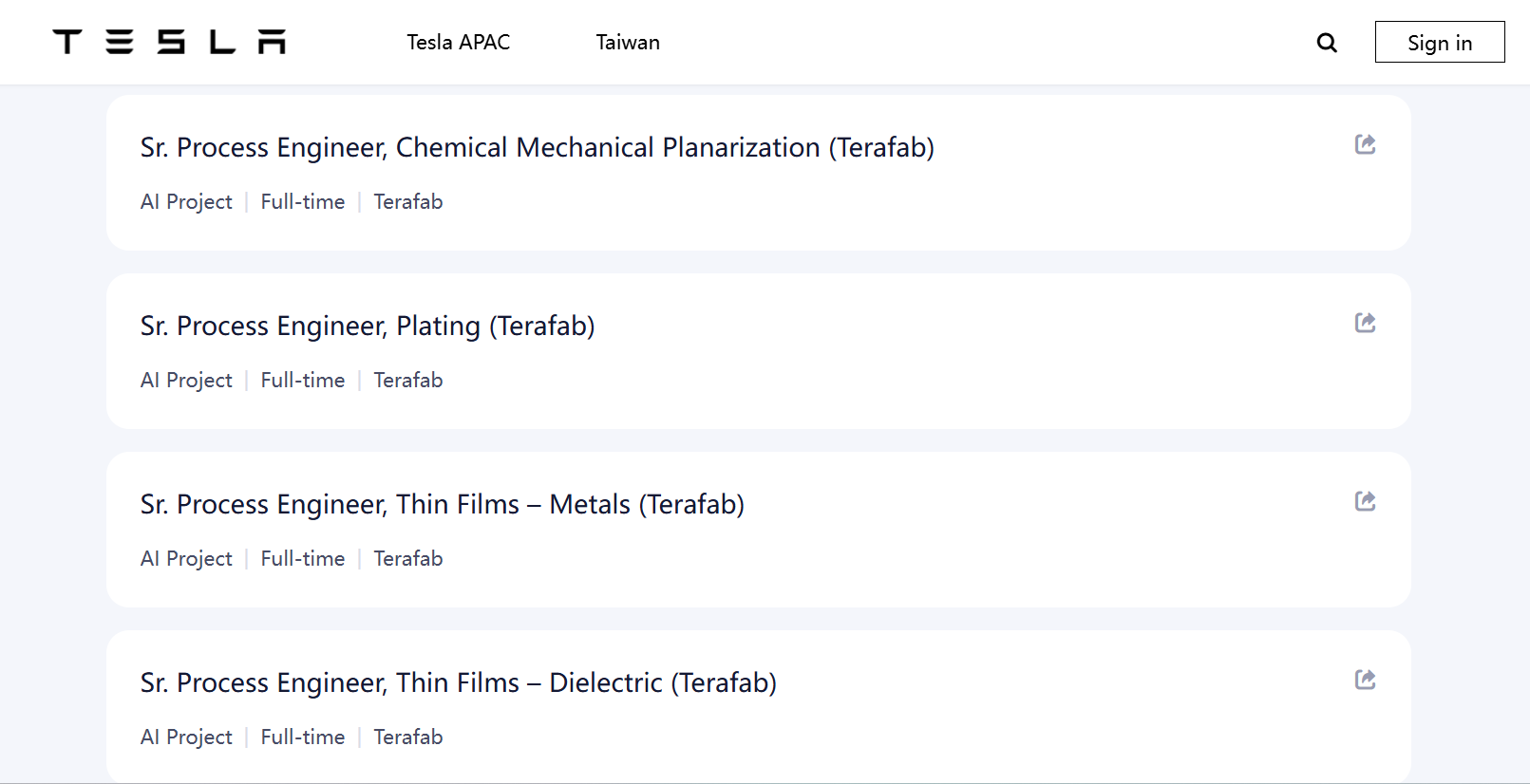
Task: Open the Sr. Process Engineer, Plating listing
Action: click(367, 327)
